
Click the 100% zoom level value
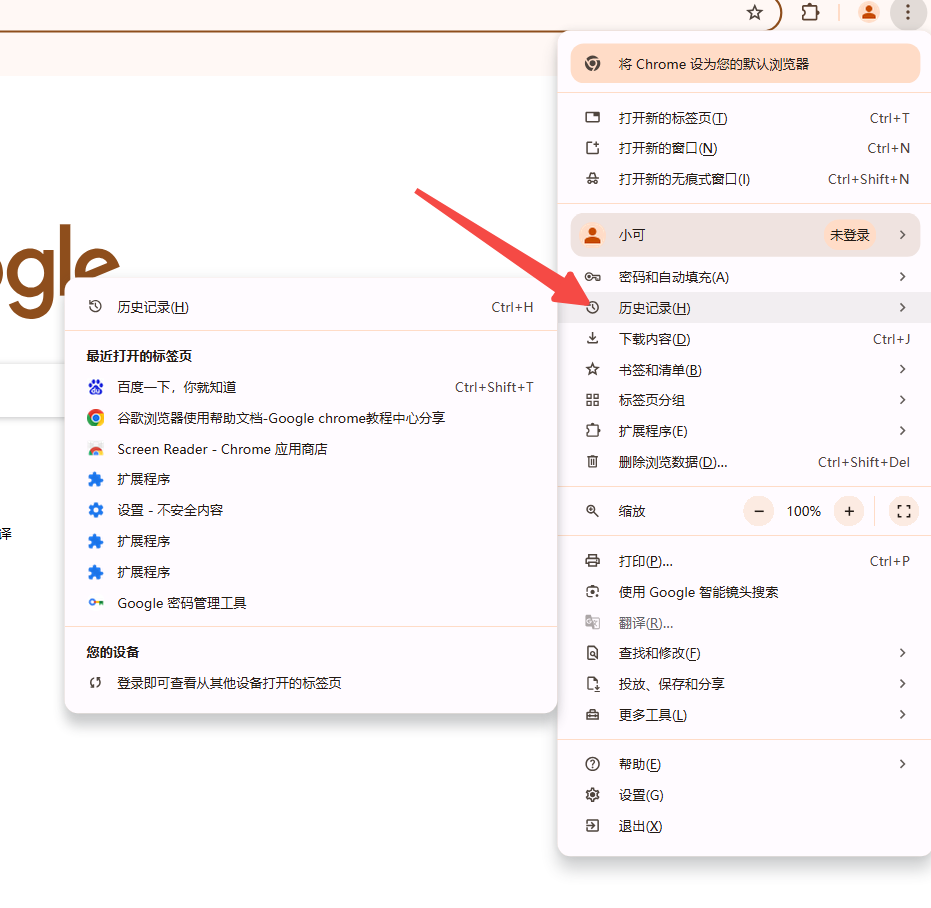[803, 511]
